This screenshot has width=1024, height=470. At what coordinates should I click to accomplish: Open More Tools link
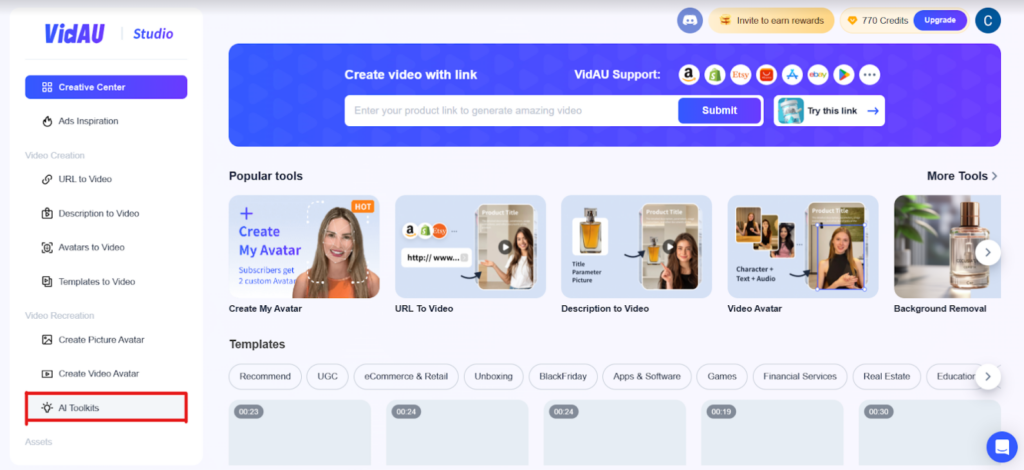(x=962, y=176)
